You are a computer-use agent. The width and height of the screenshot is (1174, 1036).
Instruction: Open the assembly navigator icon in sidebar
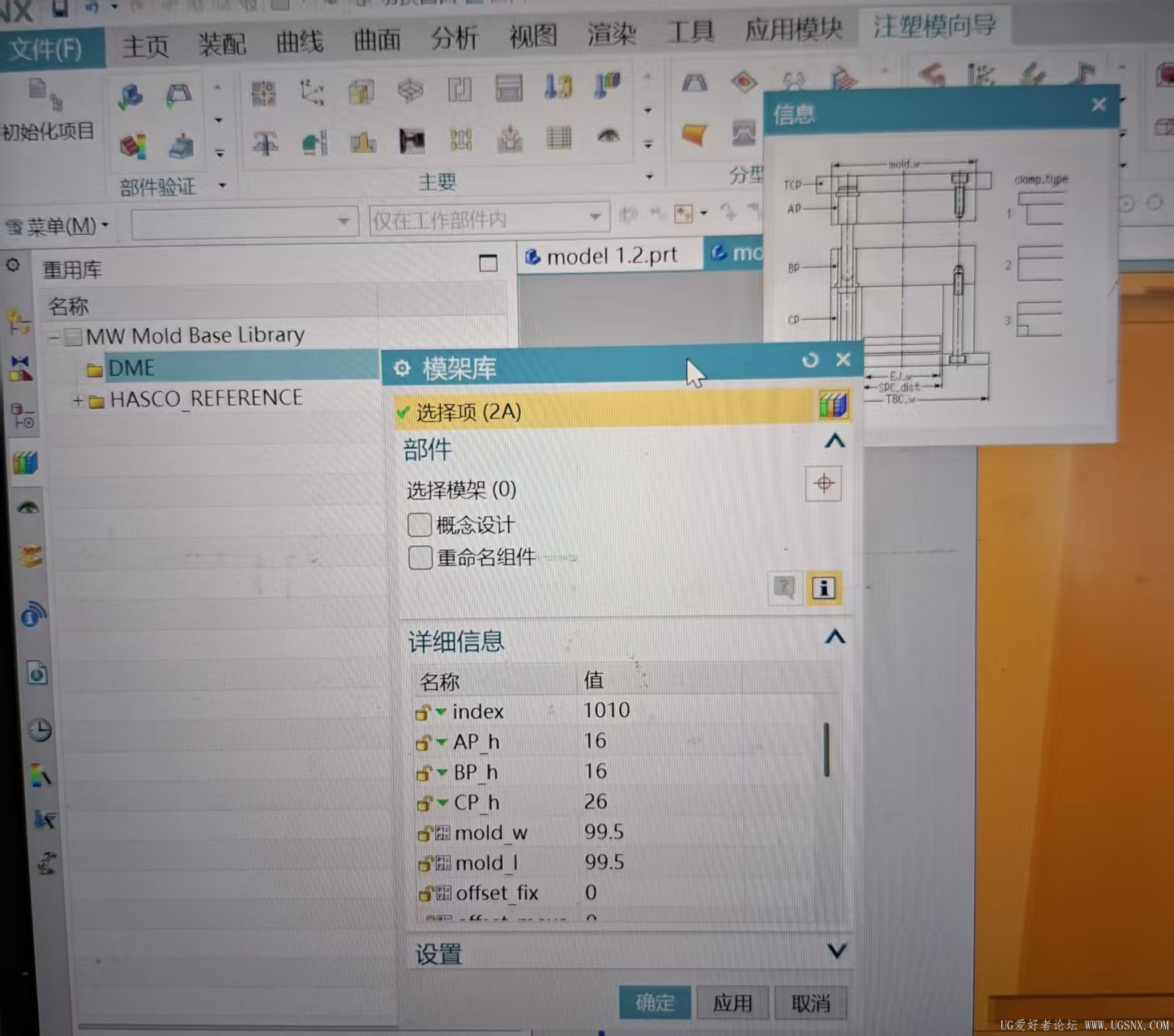click(x=18, y=322)
